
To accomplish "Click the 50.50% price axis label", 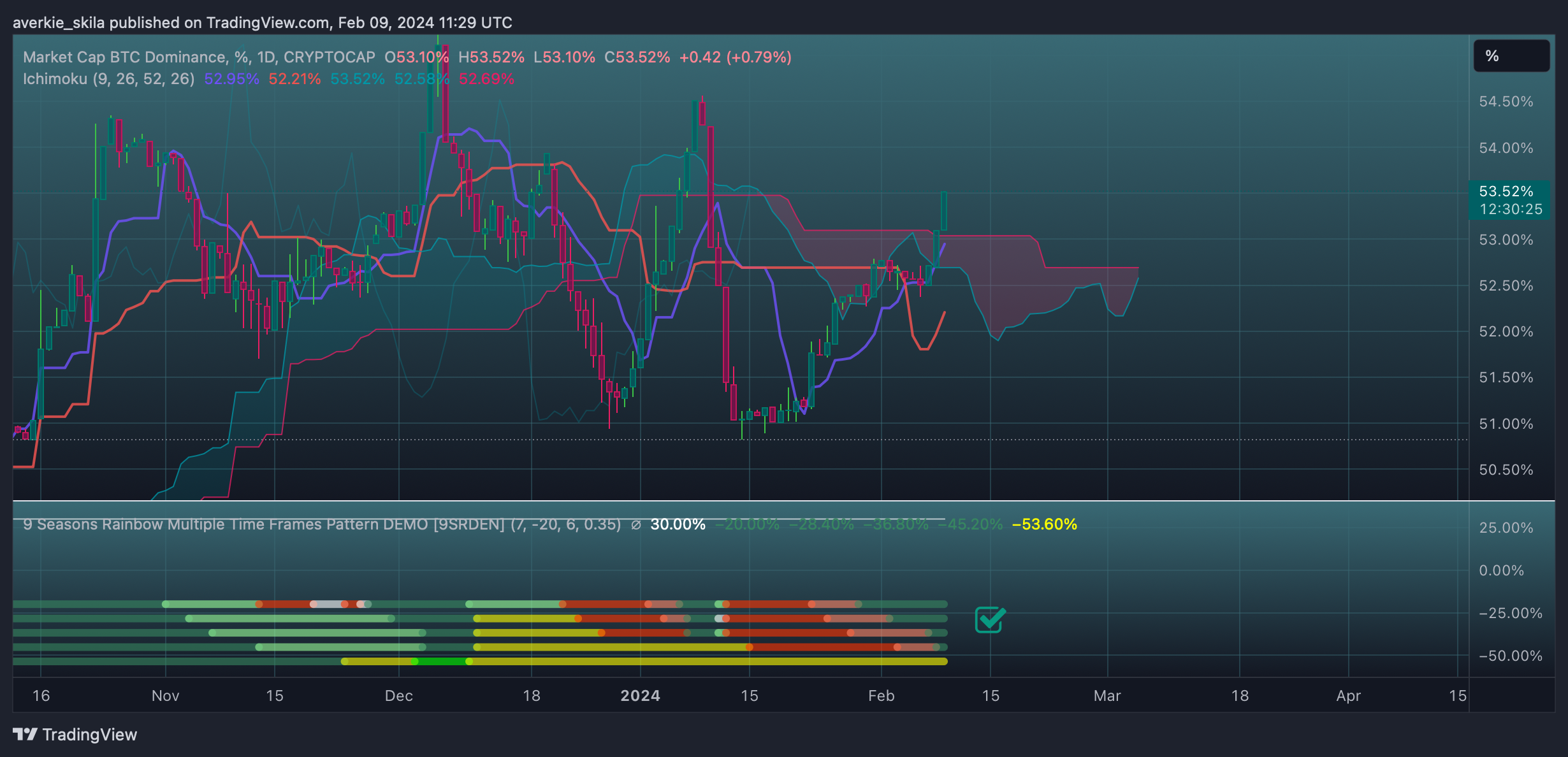I will 1506,470.
